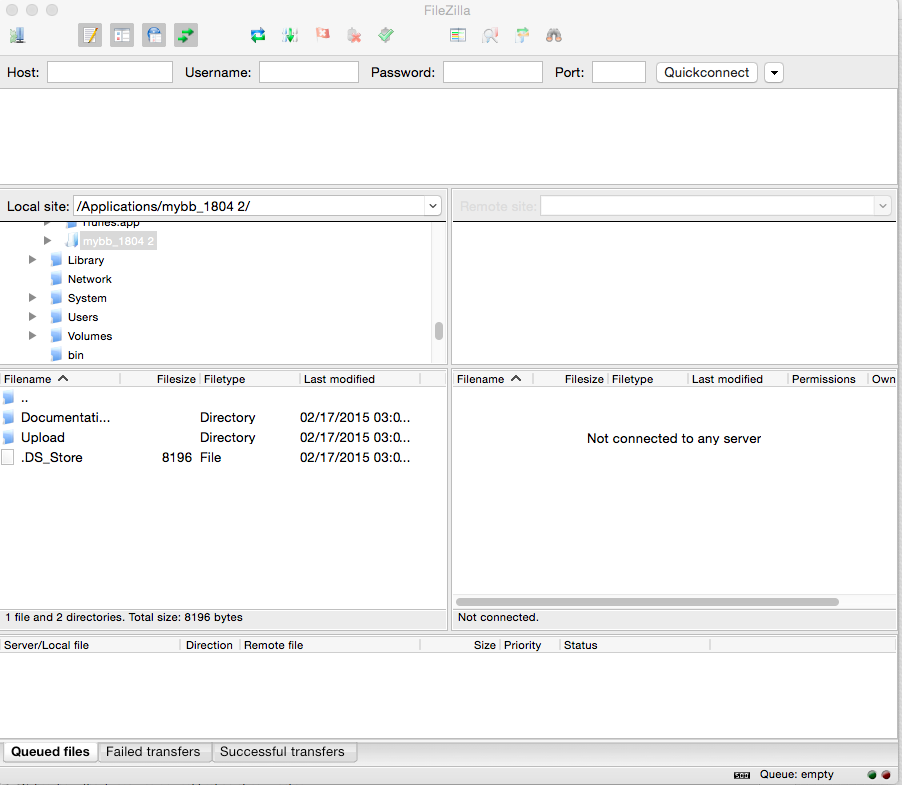Expand the Volumes folder in tree
Screen dimensions: 902x785
(32, 336)
